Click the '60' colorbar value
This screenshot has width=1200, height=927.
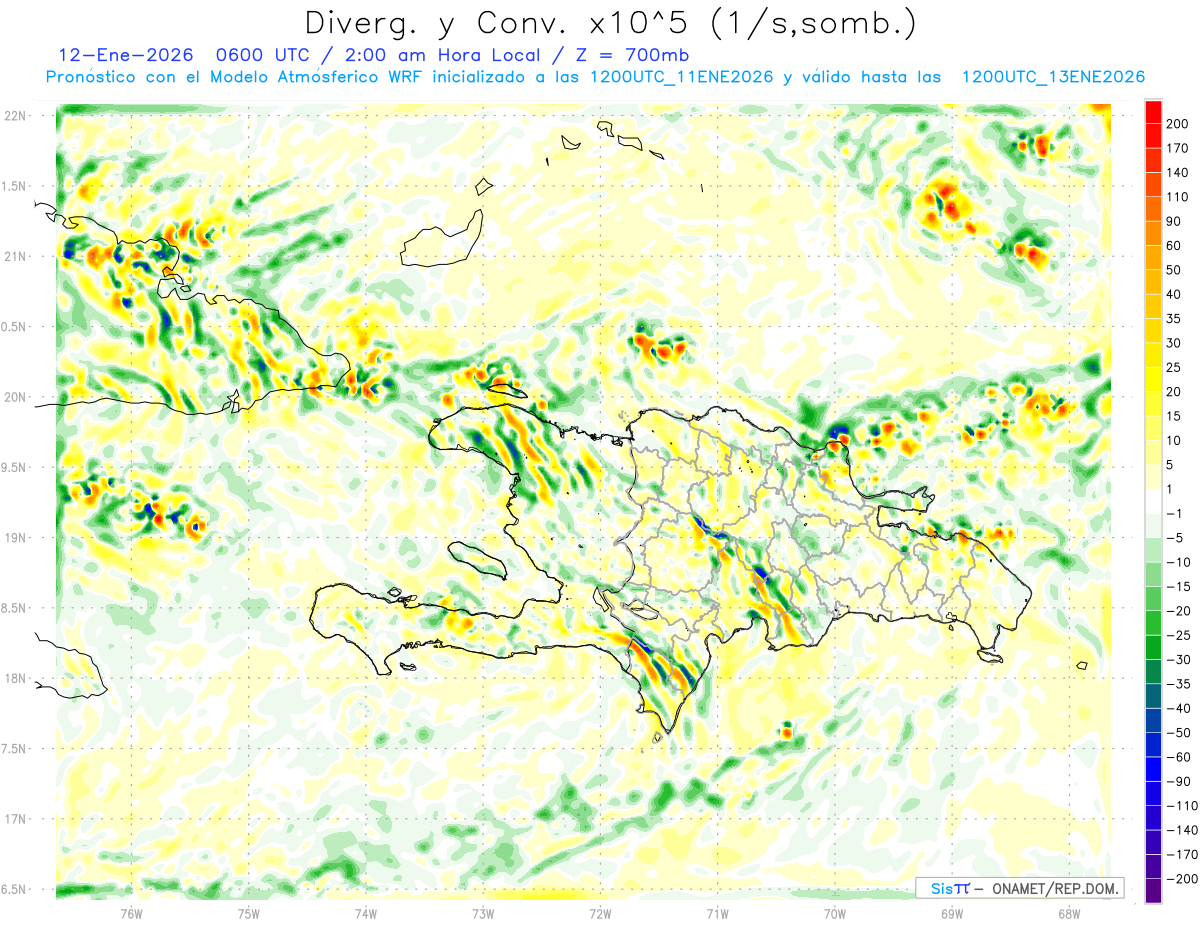(1174, 246)
